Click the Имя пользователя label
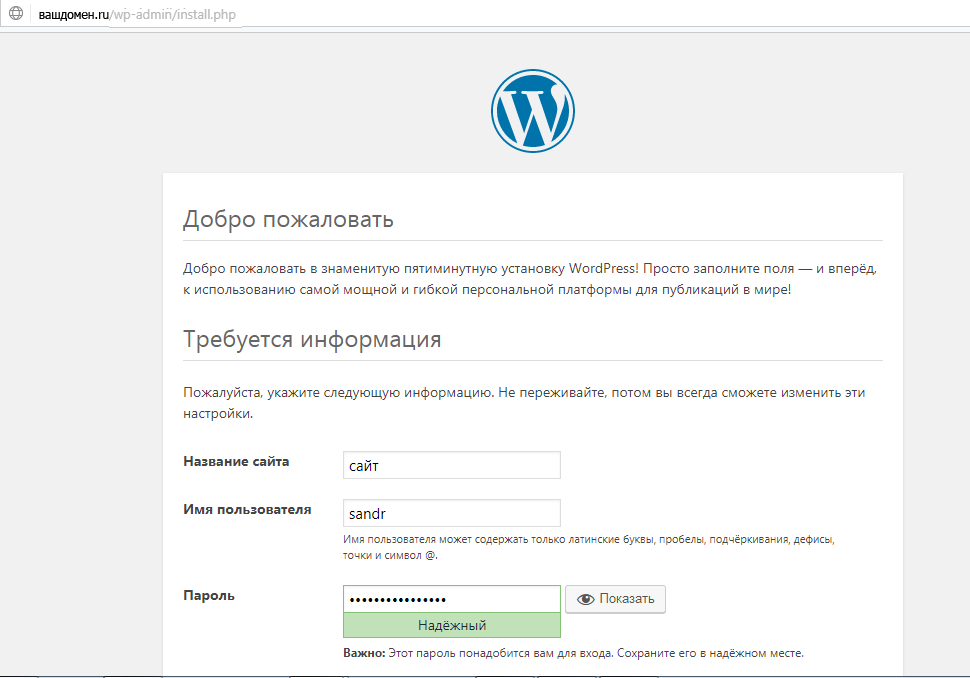This screenshot has height=678, width=970. point(247,510)
